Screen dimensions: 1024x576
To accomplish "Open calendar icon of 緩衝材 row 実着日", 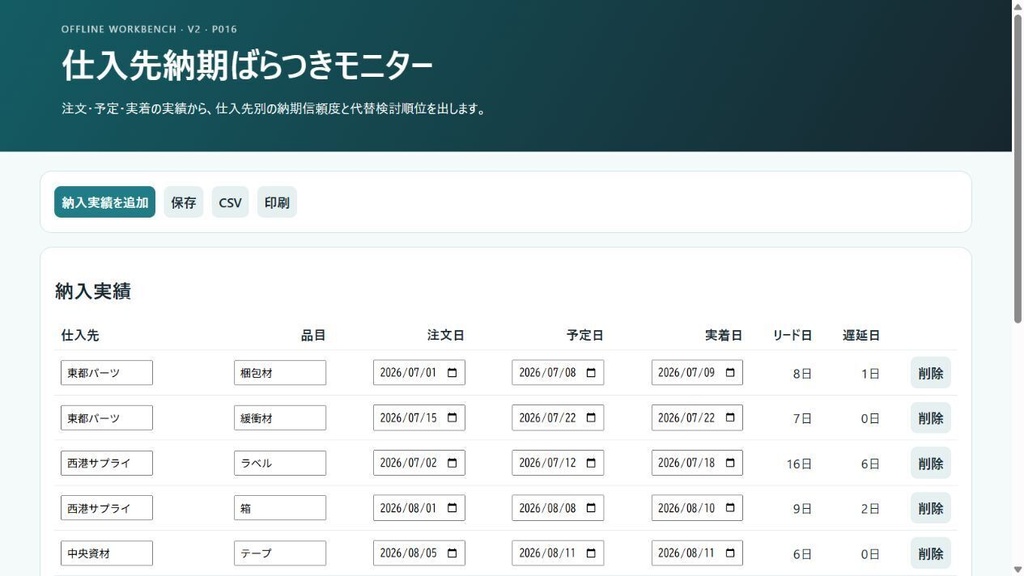I will click(730, 417).
